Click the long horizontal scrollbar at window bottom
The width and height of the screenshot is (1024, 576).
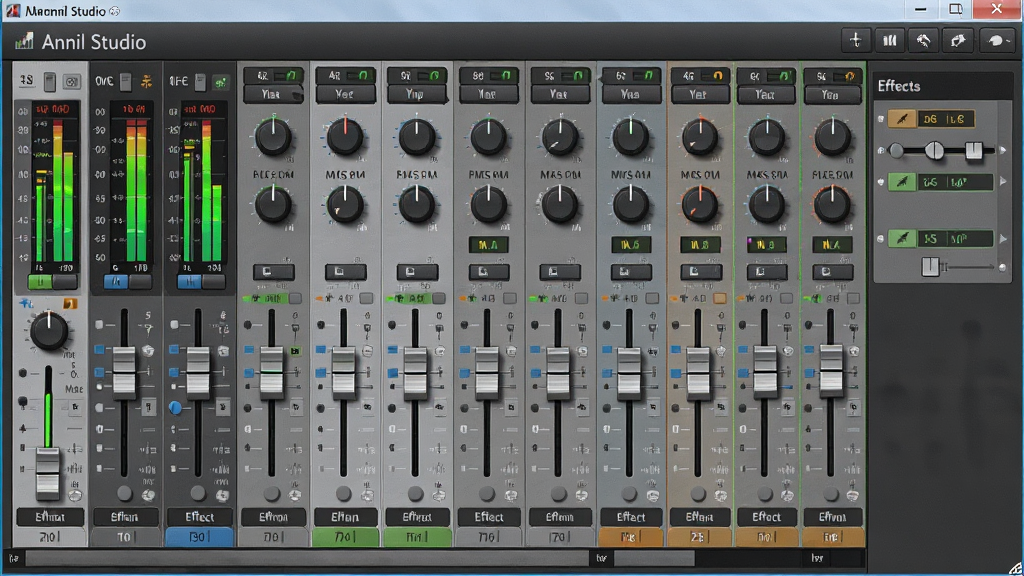(x=307, y=558)
